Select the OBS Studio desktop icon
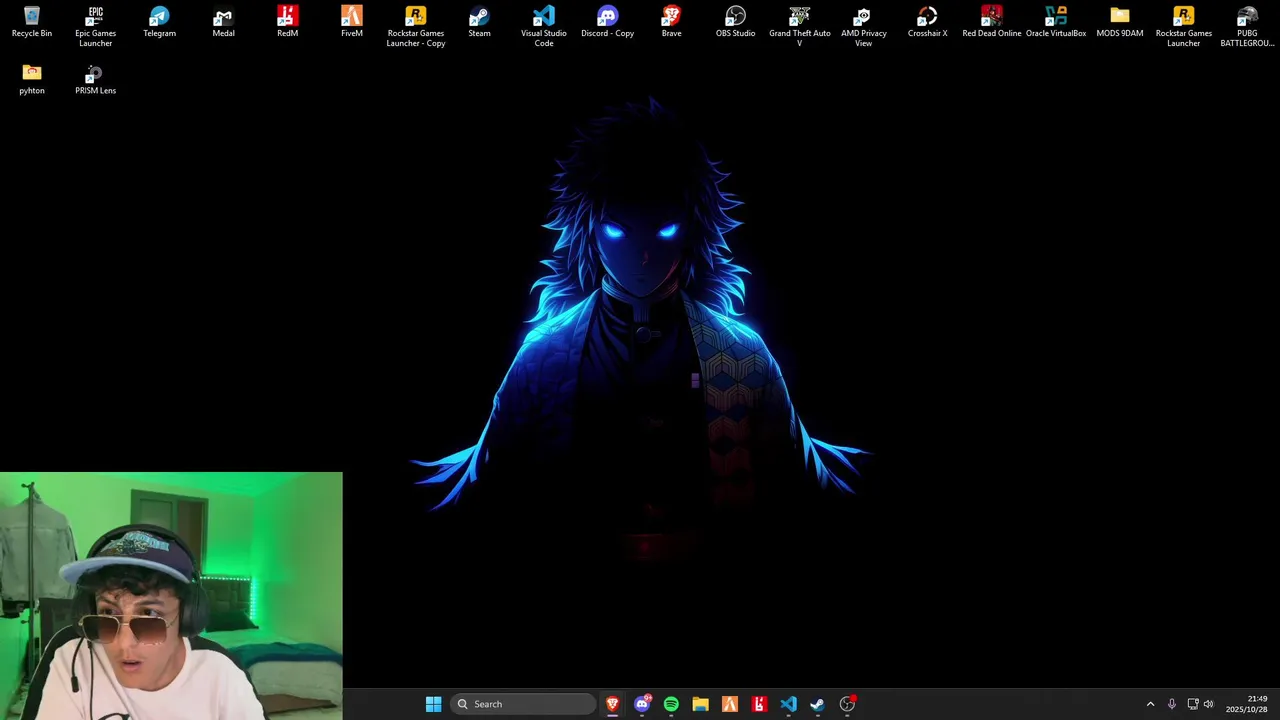The height and width of the screenshot is (720, 1280). (x=736, y=22)
